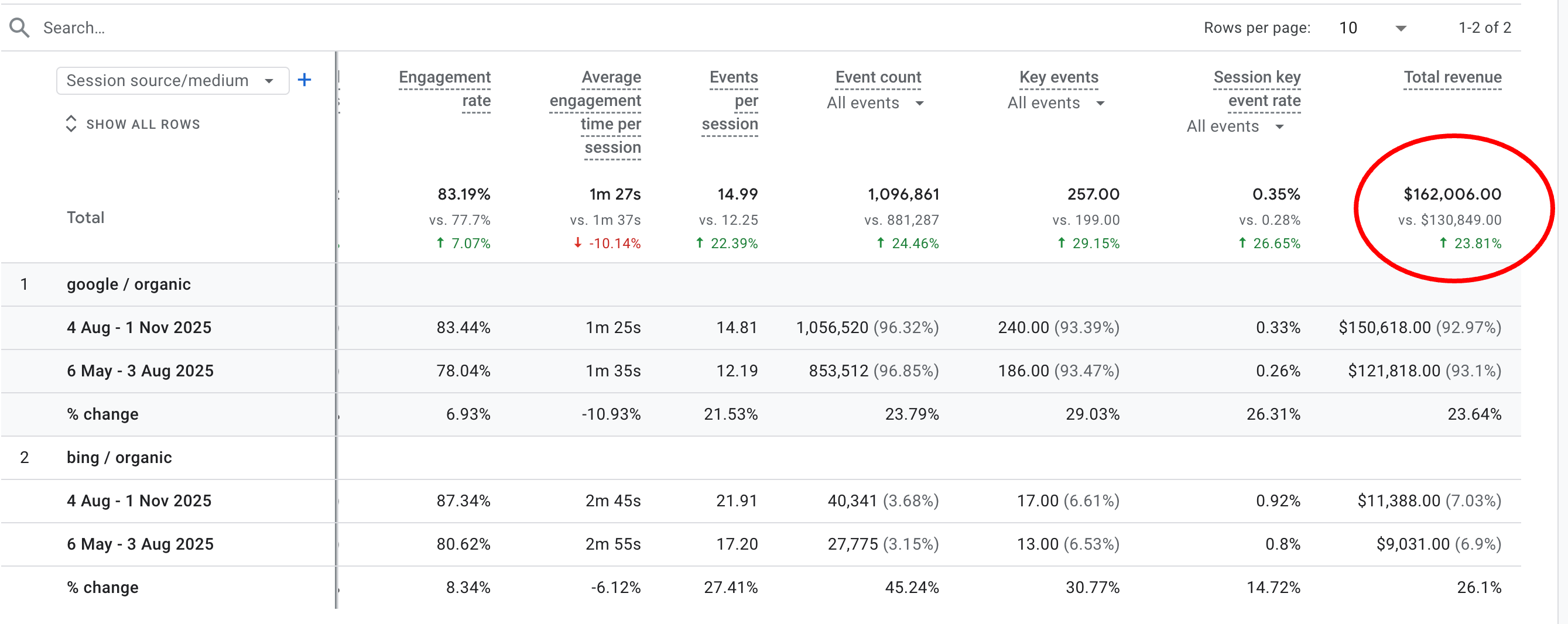Screen dimensions: 1568x624
Task: Click the sort arrows next to SHOW ALL ROWS
Action: pyautogui.click(x=71, y=124)
